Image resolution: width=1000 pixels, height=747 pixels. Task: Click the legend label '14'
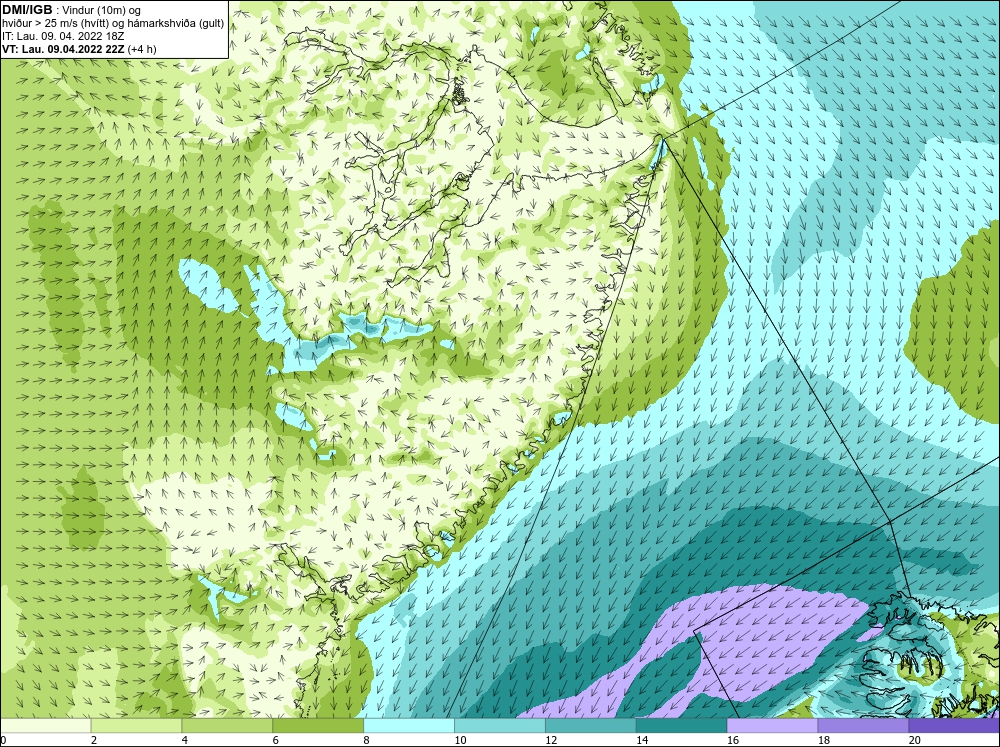pyautogui.click(x=642, y=740)
